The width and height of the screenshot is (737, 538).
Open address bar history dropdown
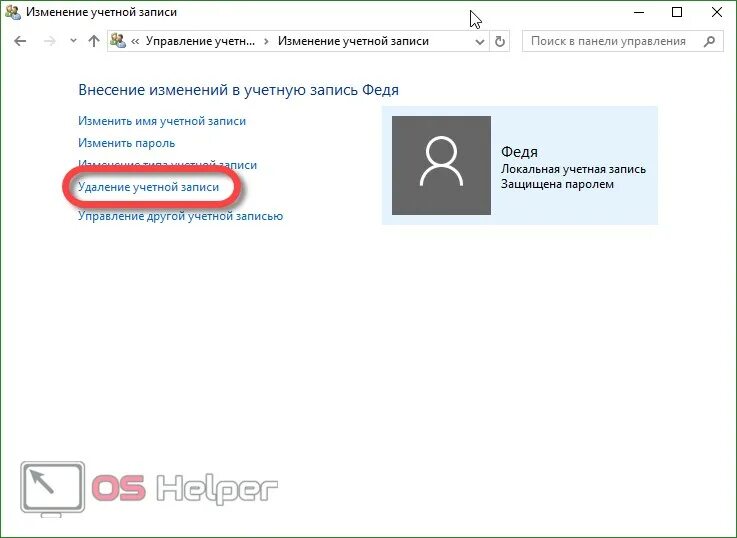coord(479,42)
